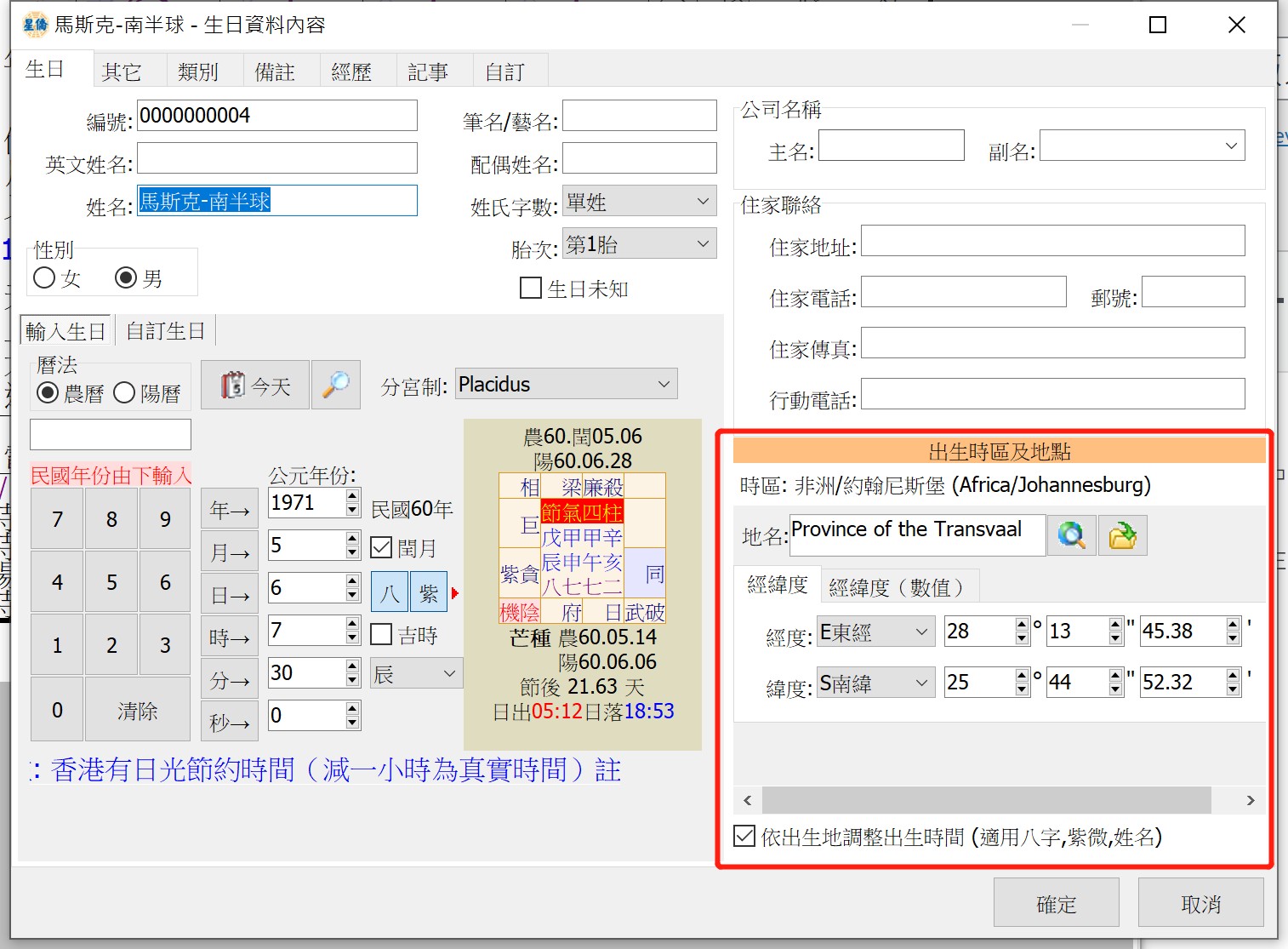
Task: Click the 取消 button
Action: [x=1200, y=904]
